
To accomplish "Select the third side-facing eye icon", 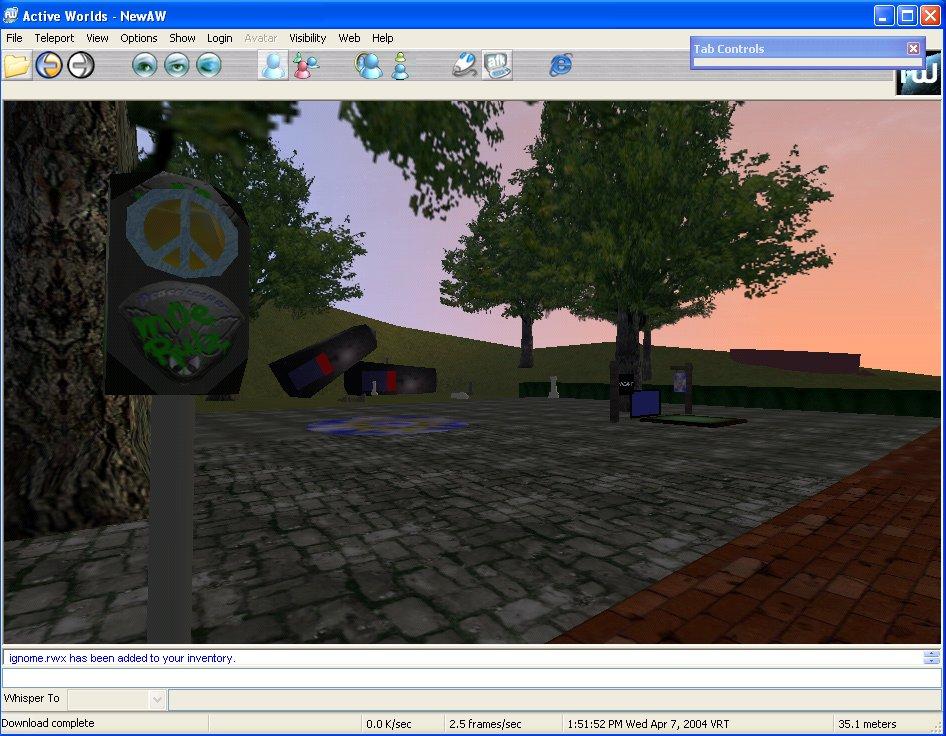I will [x=208, y=66].
